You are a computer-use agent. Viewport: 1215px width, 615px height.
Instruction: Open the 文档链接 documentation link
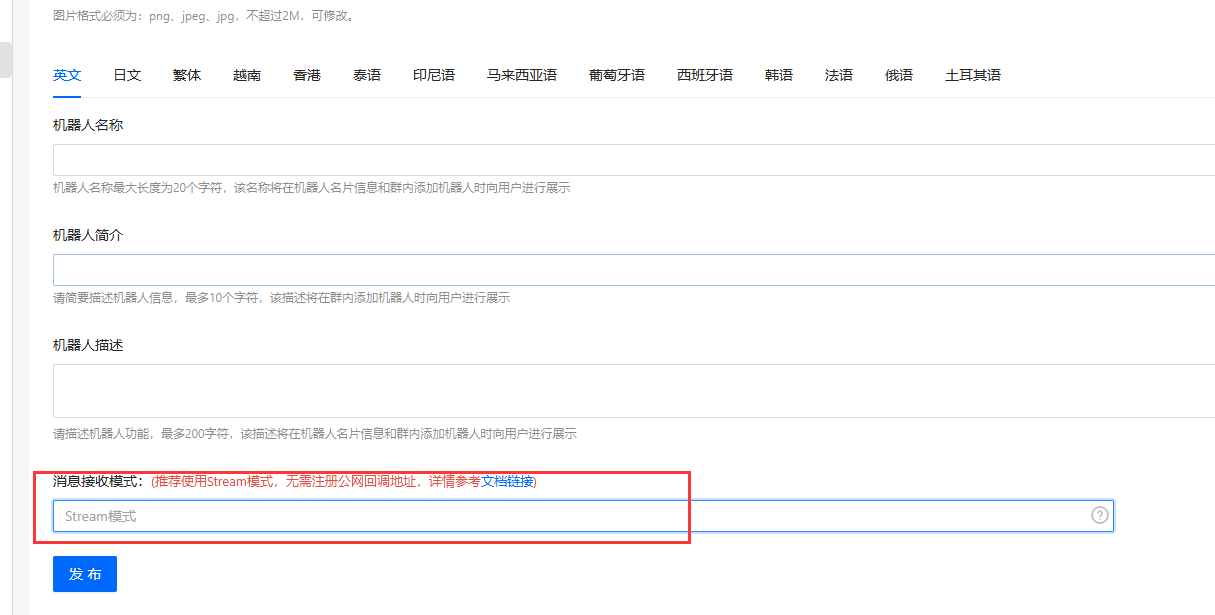pos(507,481)
